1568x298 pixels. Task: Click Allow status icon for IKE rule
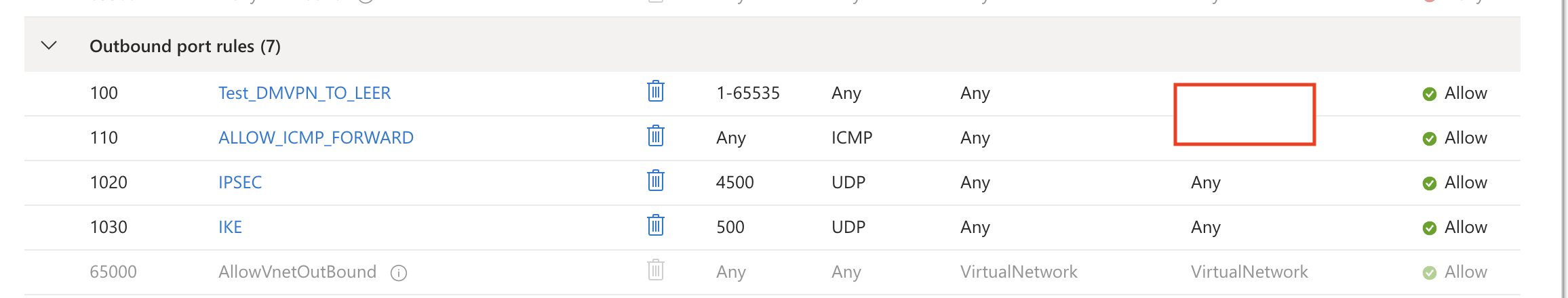pos(1429,228)
